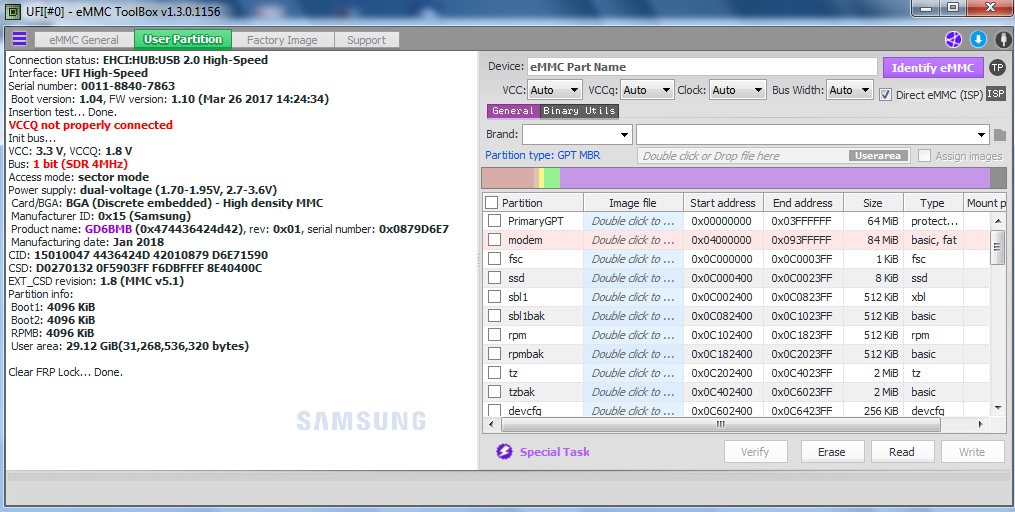Check the ssd partition checkbox
Image resolution: width=1015 pixels, height=512 pixels.
click(x=495, y=278)
